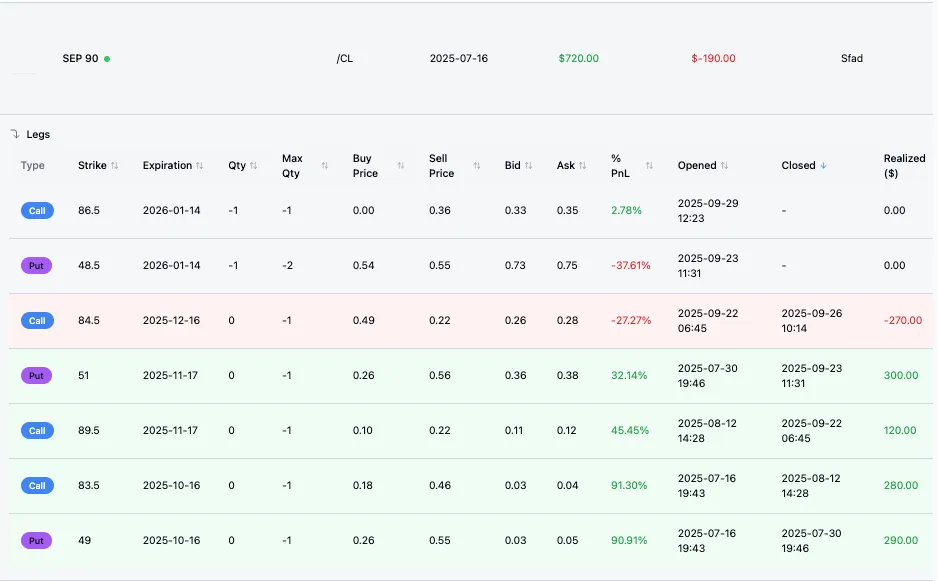938x581 pixels.
Task: Click the Bid column sort icon
Action: [x=528, y=166]
